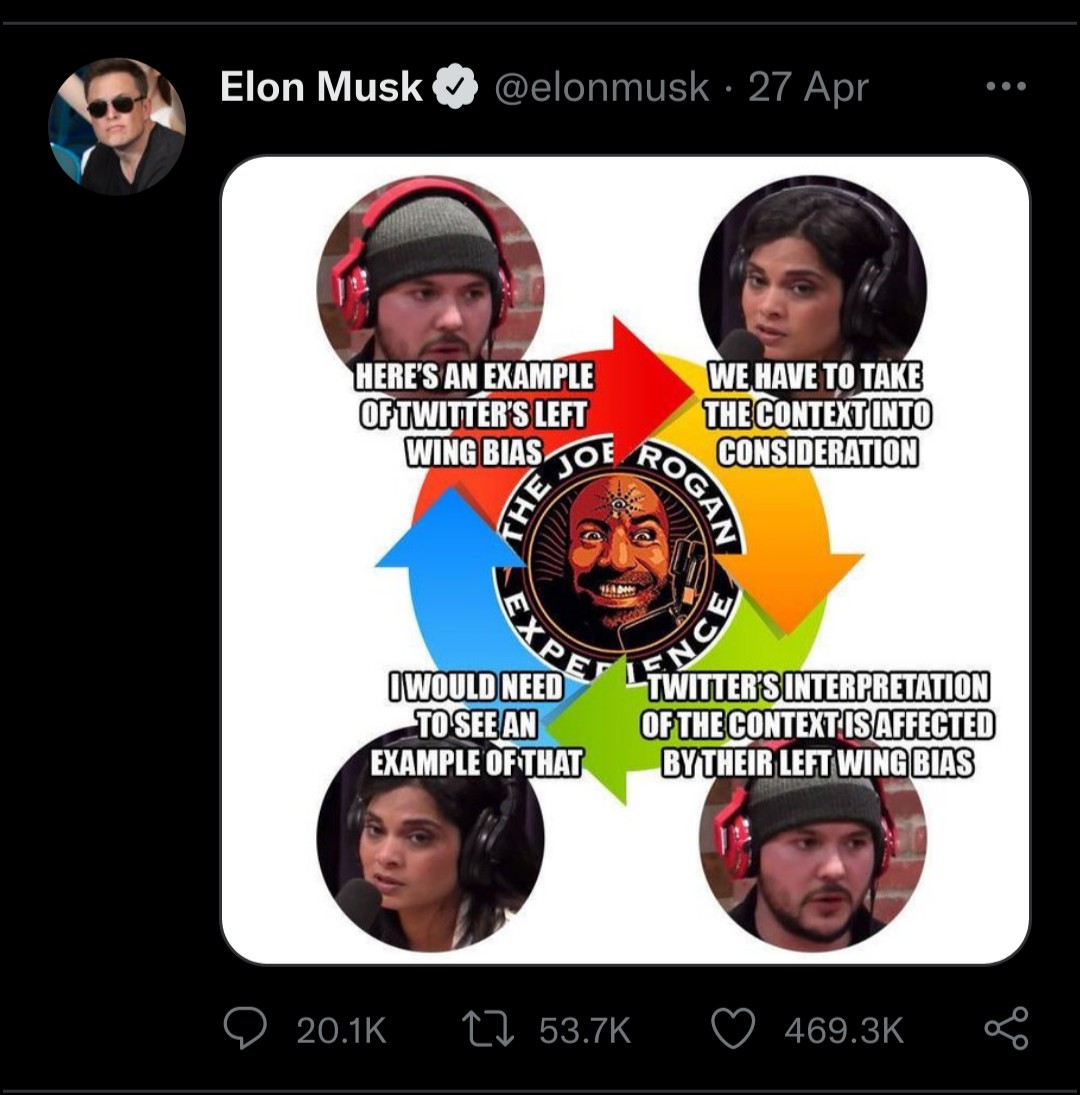Click the share icon below the tweet

click(x=1005, y=1030)
